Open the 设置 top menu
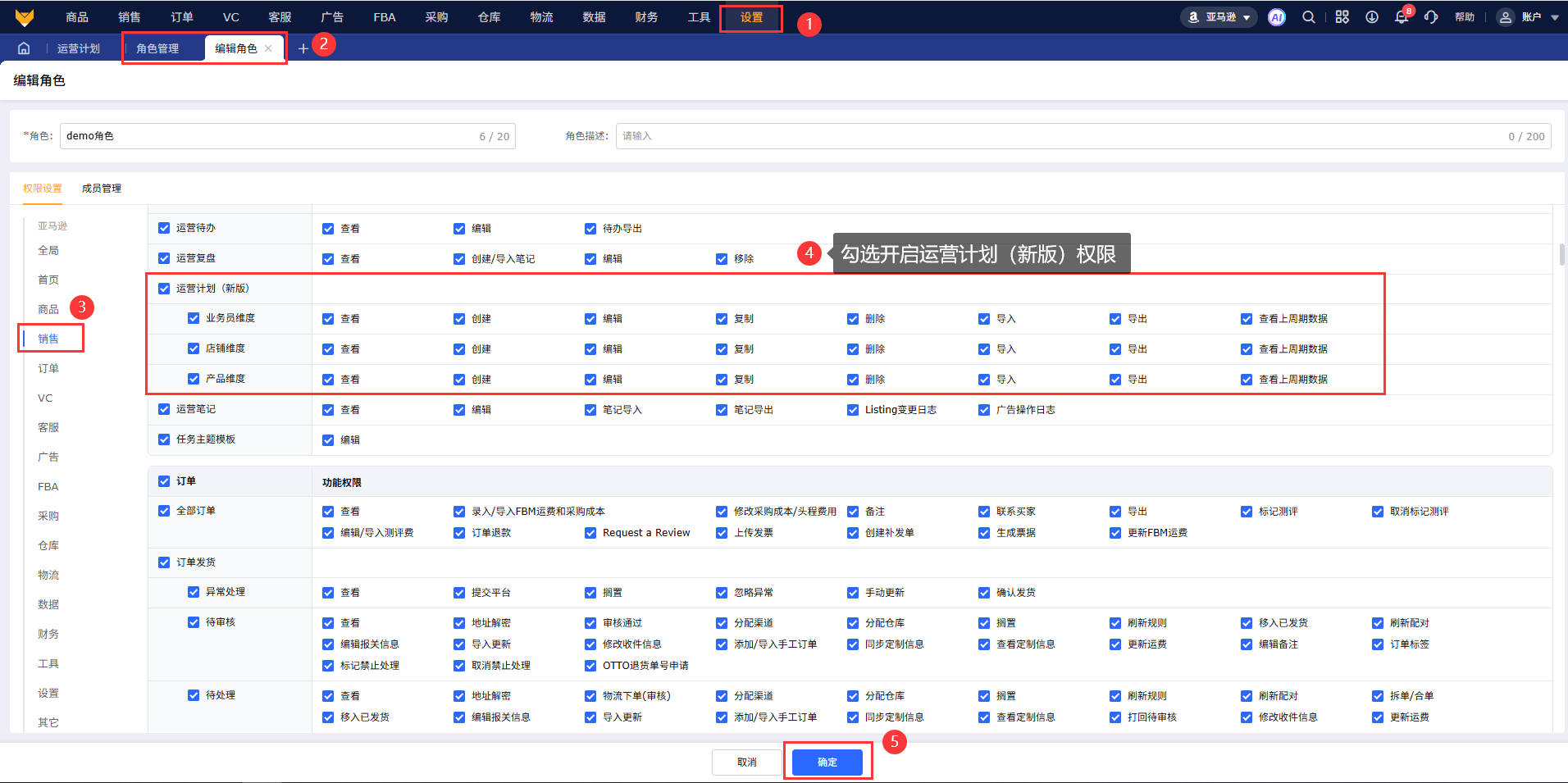The width and height of the screenshot is (1568, 783). (x=751, y=17)
